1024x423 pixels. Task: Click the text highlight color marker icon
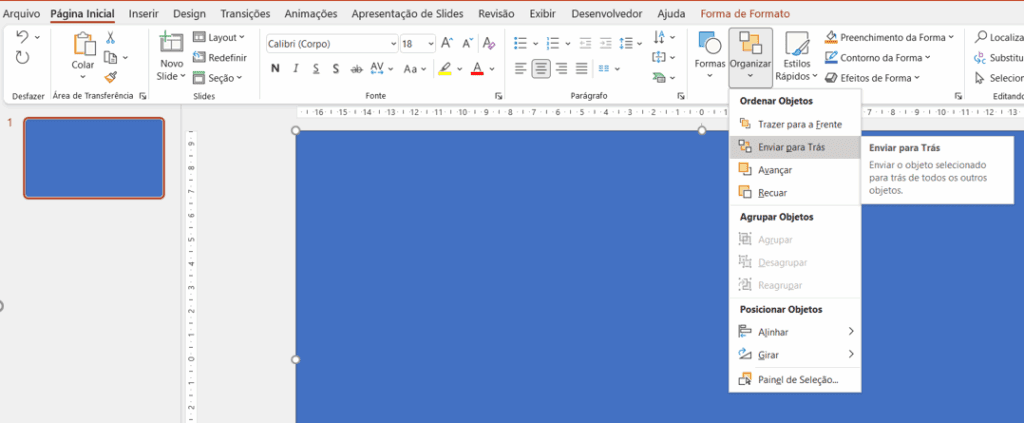click(445, 68)
